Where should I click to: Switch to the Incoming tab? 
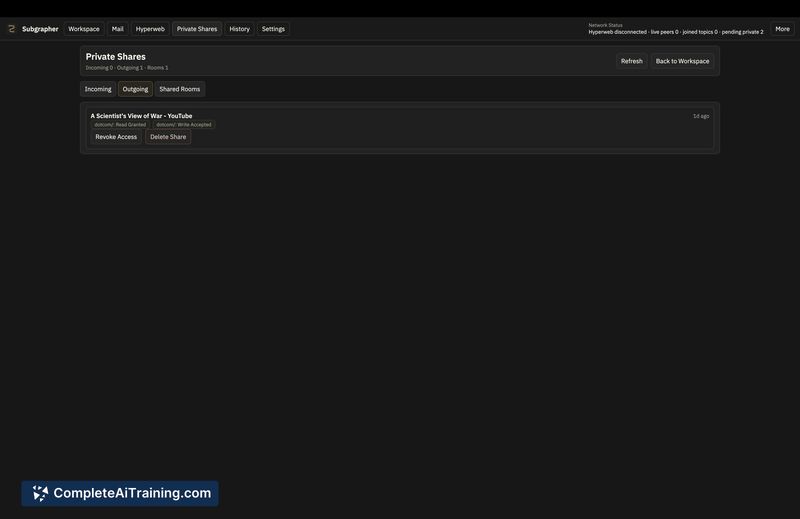[x=98, y=89]
